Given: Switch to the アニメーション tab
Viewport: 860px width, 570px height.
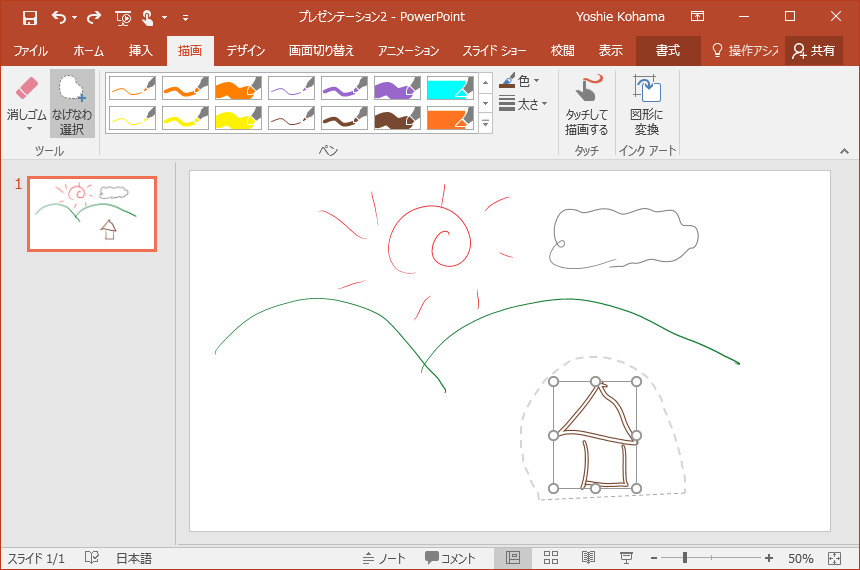Looking at the screenshot, I should click(x=409, y=51).
